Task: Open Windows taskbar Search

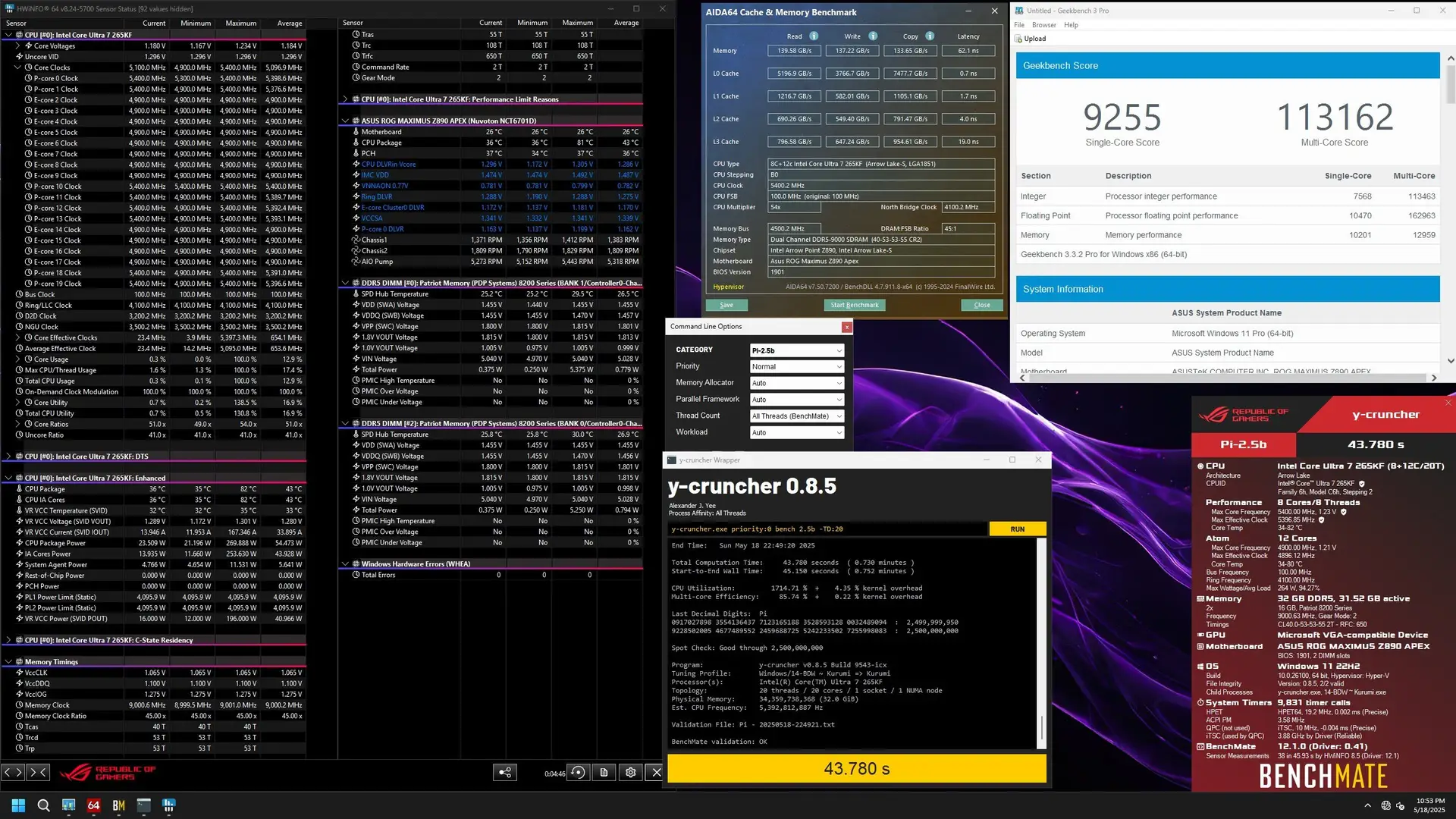Action: [43, 805]
